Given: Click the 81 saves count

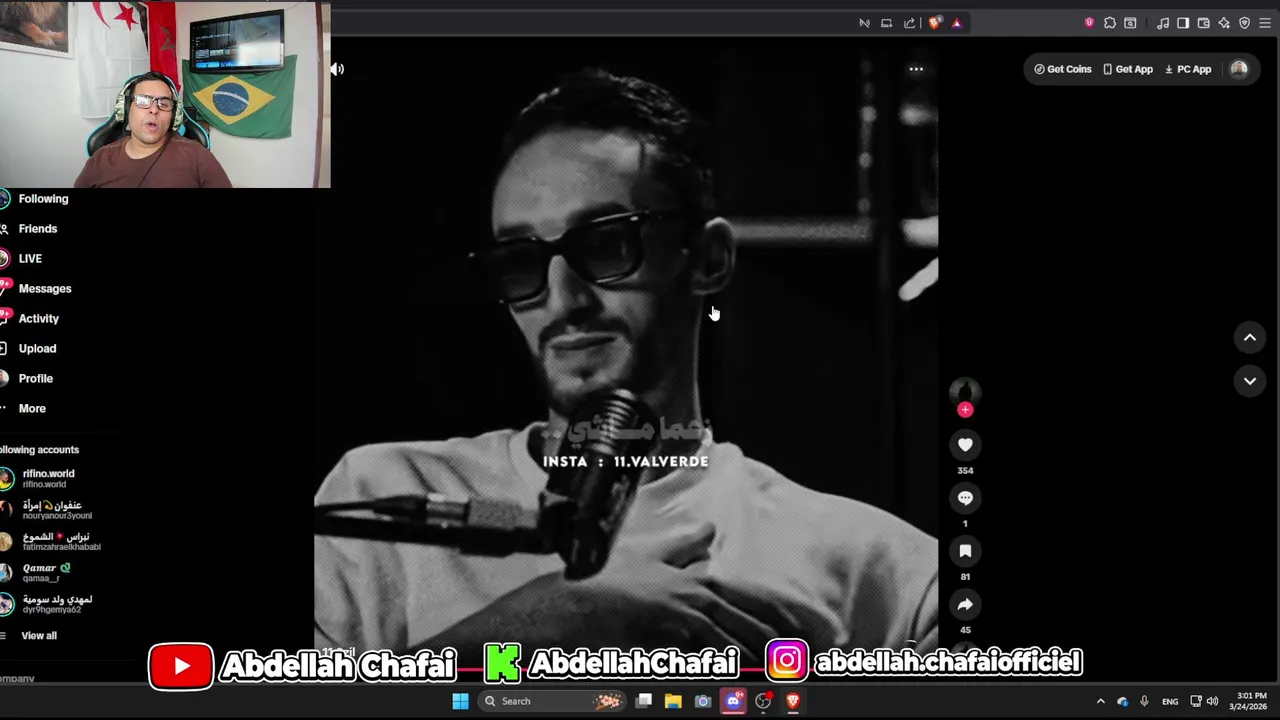Looking at the screenshot, I should click(965, 577).
